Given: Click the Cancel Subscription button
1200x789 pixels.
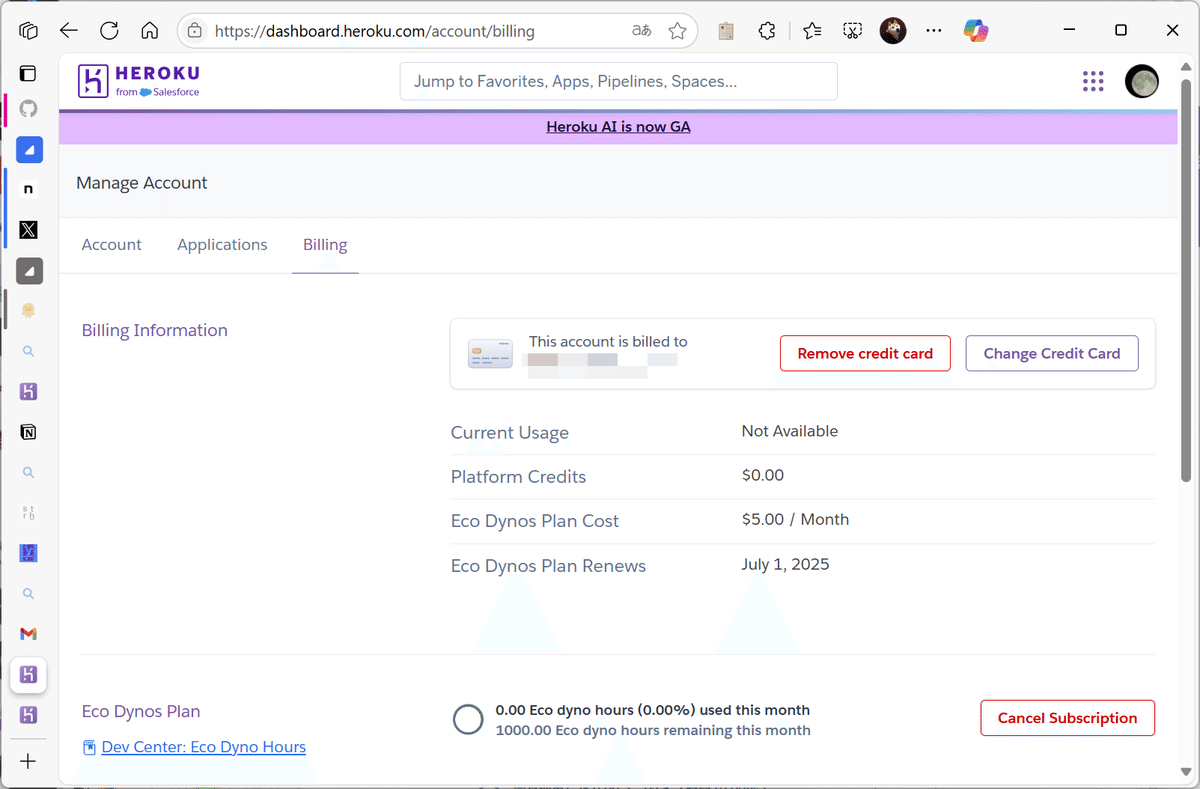Looking at the screenshot, I should 1067,718.
